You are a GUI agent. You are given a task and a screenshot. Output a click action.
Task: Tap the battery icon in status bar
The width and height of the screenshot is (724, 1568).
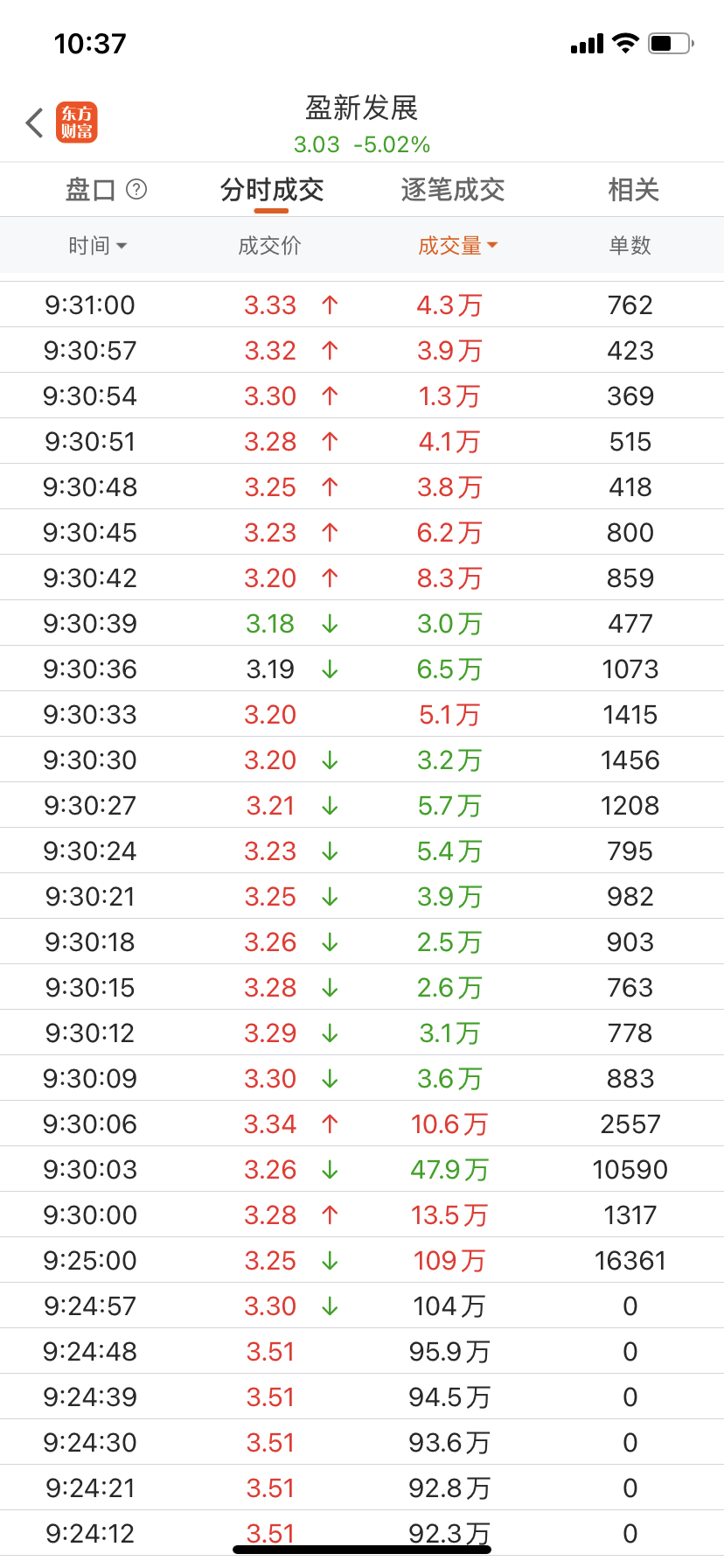click(x=671, y=43)
